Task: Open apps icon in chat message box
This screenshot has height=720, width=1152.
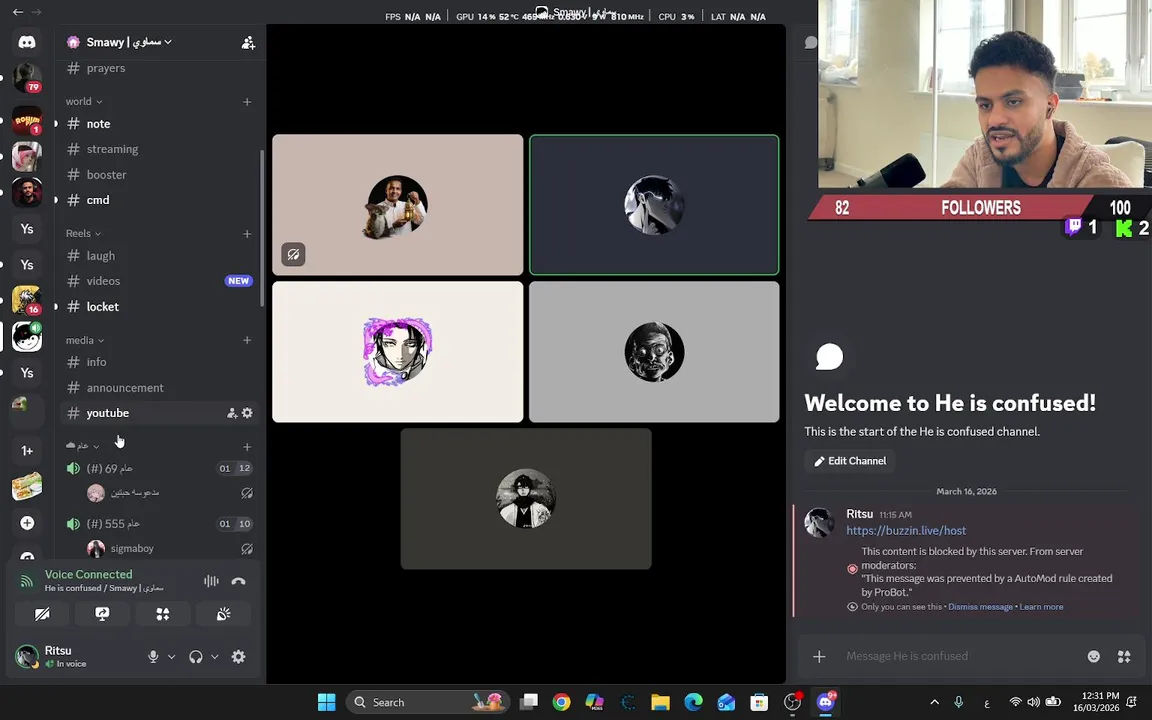Action: tap(1124, 656)
